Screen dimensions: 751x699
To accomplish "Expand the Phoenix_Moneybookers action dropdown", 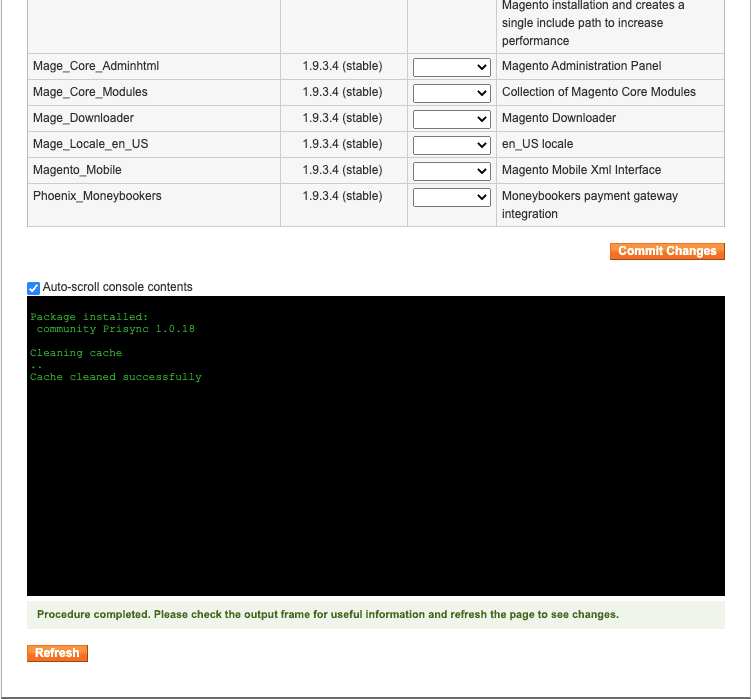I will click(452, 197).
